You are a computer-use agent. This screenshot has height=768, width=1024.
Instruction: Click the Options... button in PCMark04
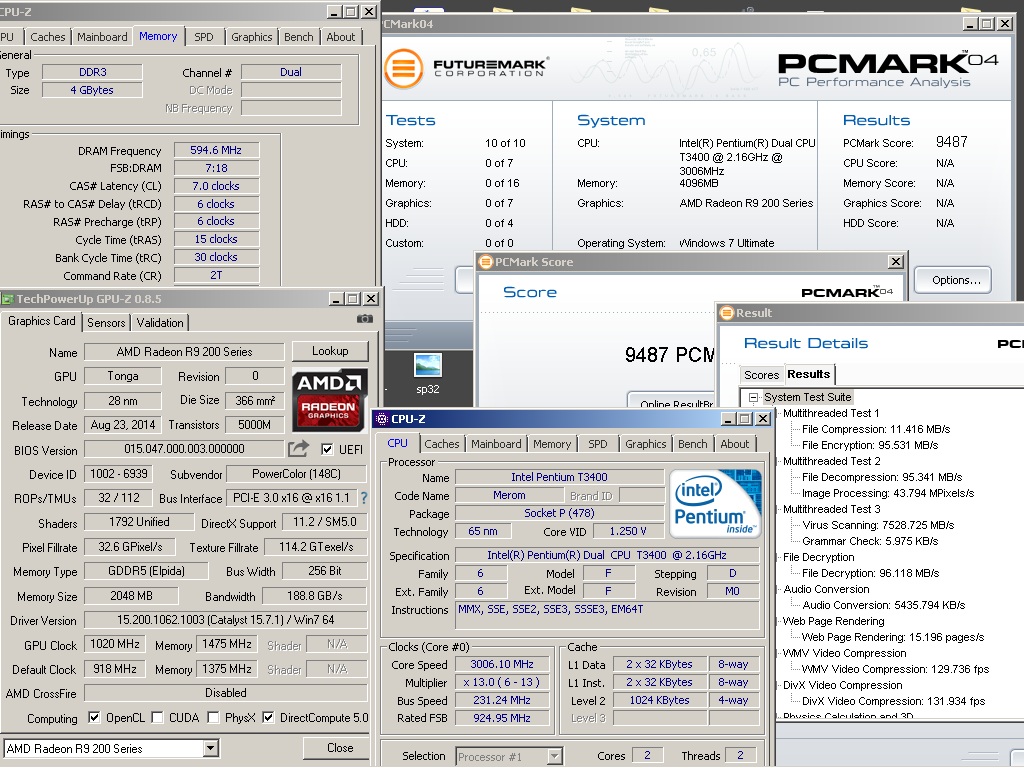pyautogui.click(x=953, y=280)
